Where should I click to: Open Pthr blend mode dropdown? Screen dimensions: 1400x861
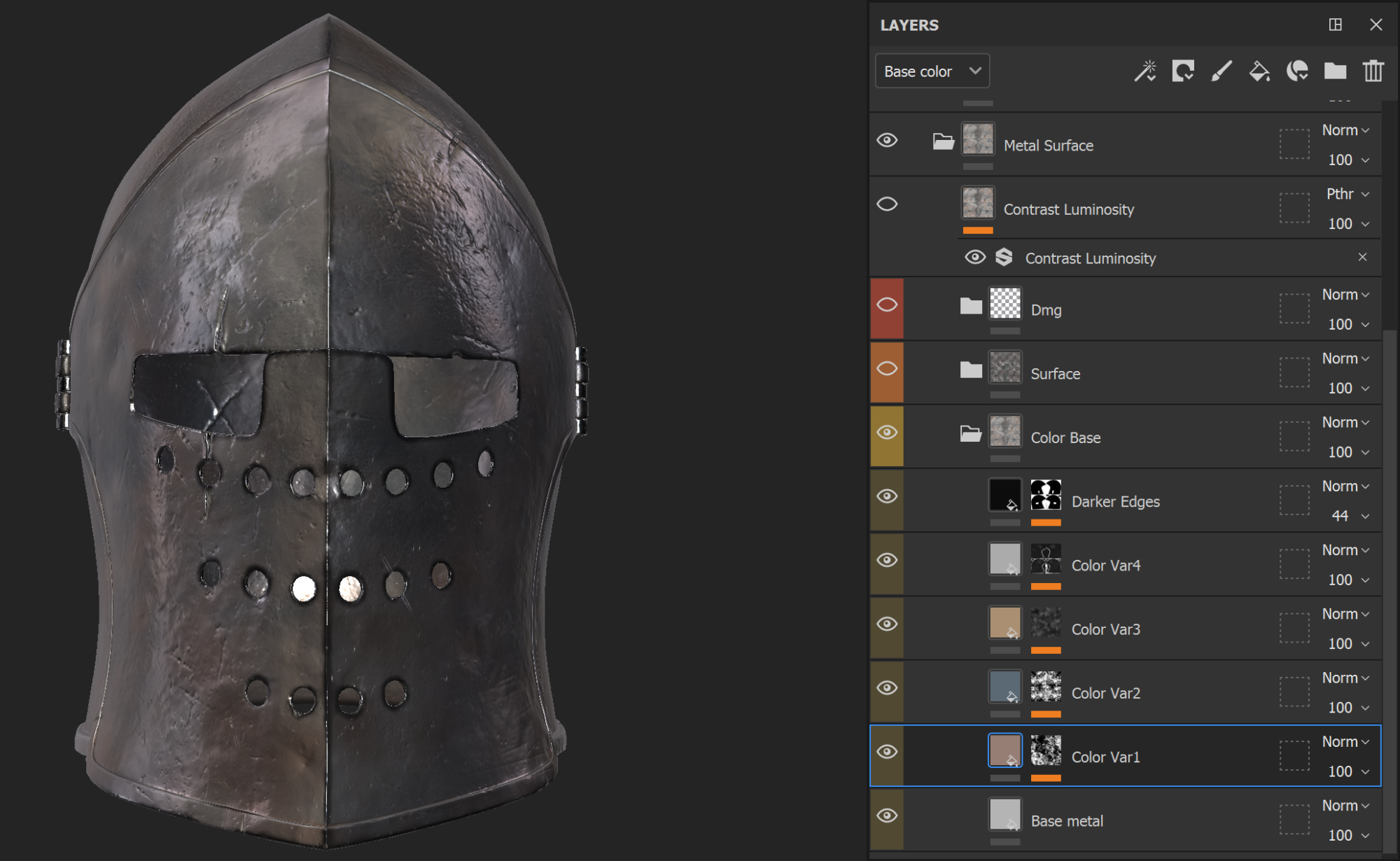1347,194
